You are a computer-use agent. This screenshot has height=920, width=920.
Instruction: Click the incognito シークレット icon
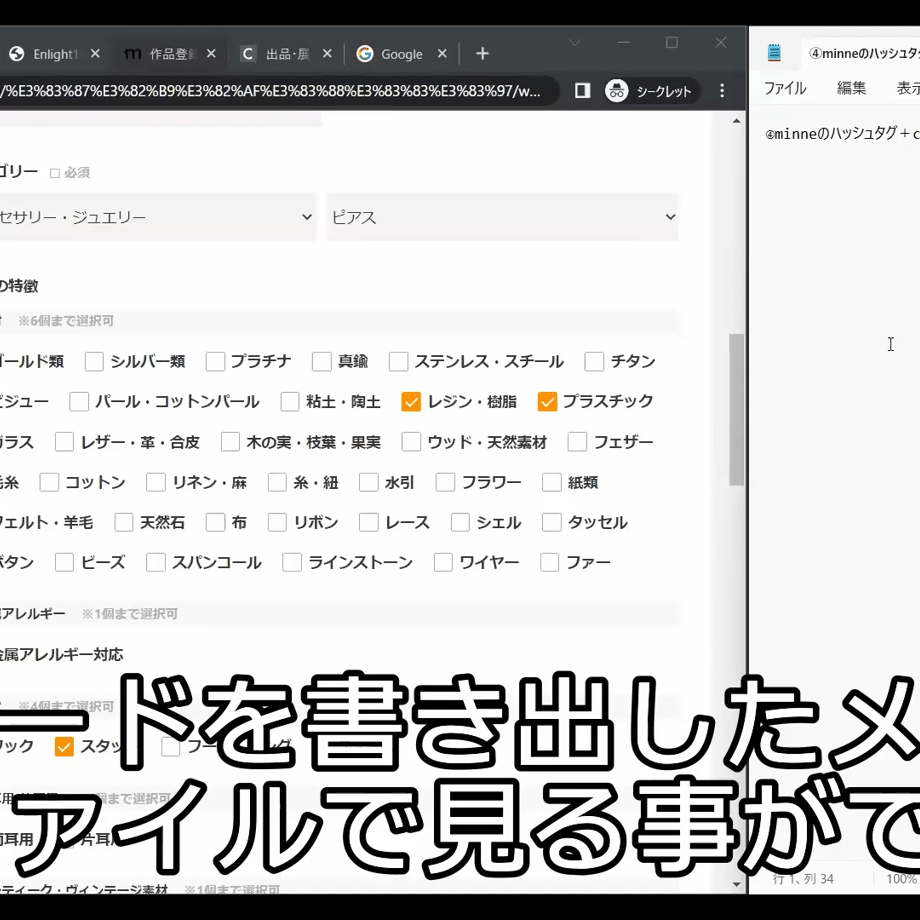click(x=616, y=91)
